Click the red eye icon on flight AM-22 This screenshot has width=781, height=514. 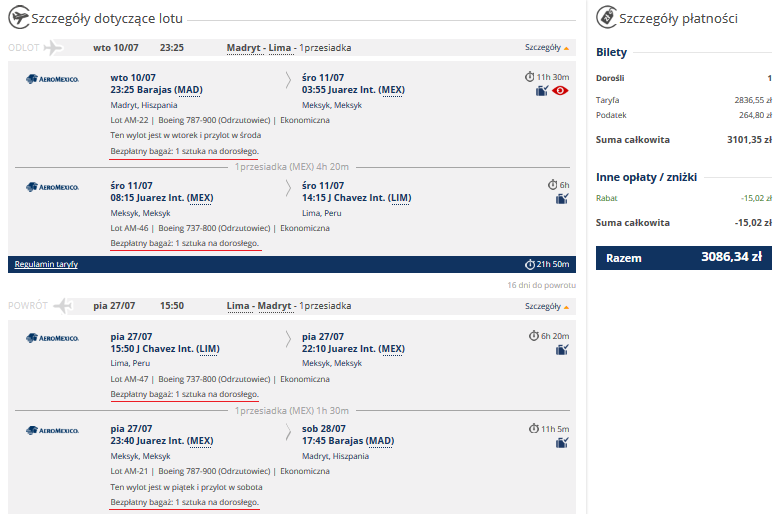(560, 91)
